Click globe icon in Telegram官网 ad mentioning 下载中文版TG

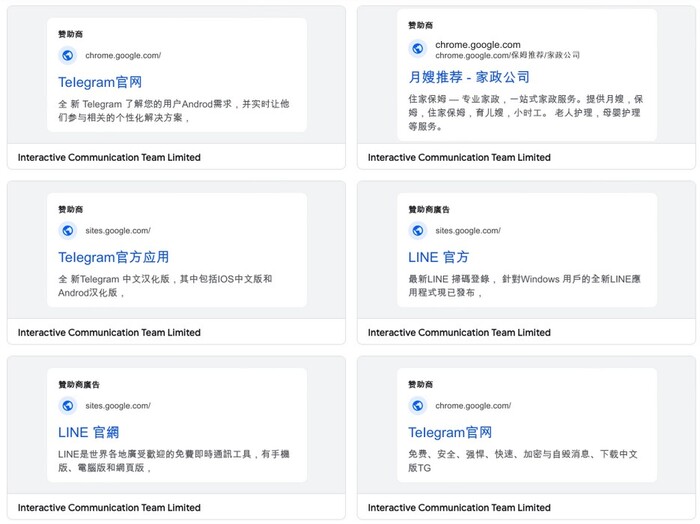click(x=418, y=405)
